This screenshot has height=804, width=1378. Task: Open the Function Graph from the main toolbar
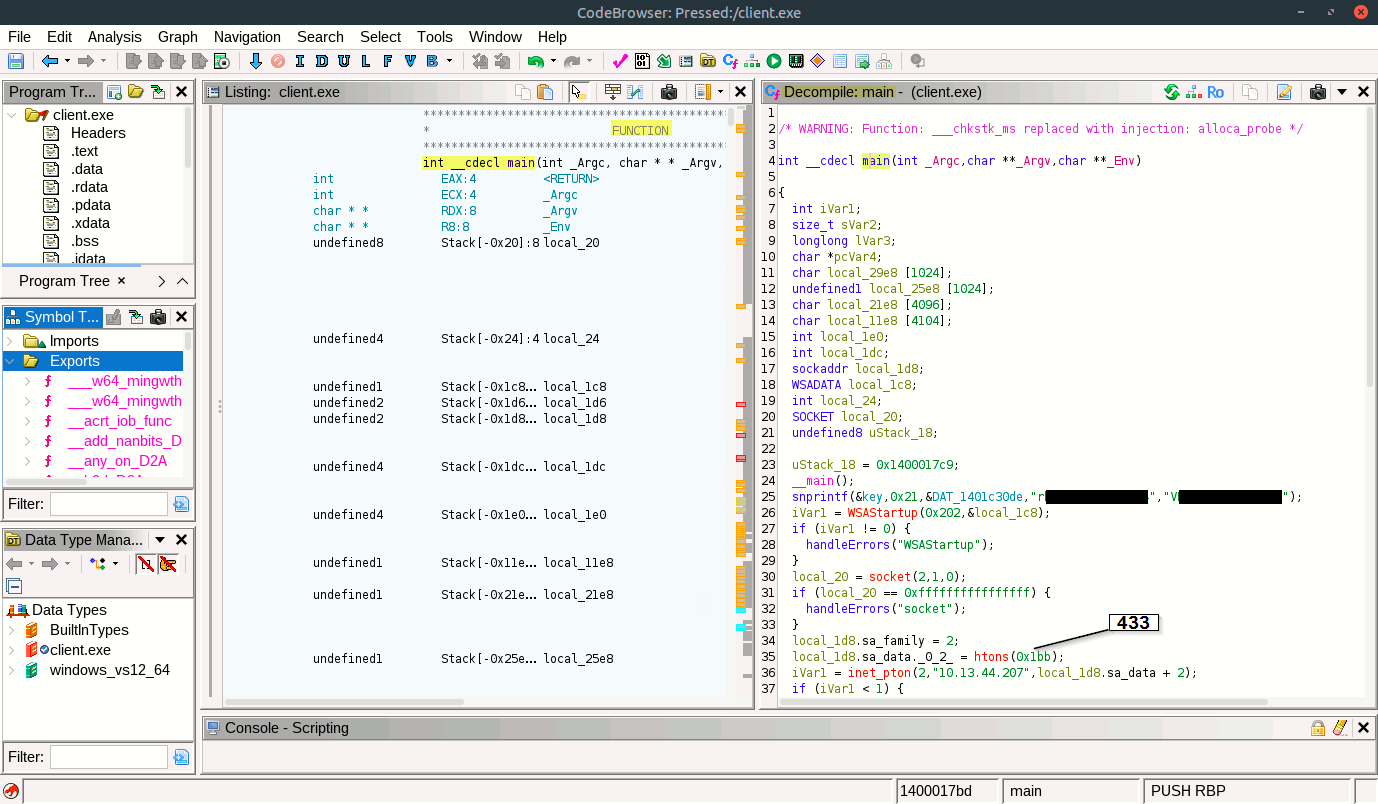751,61
